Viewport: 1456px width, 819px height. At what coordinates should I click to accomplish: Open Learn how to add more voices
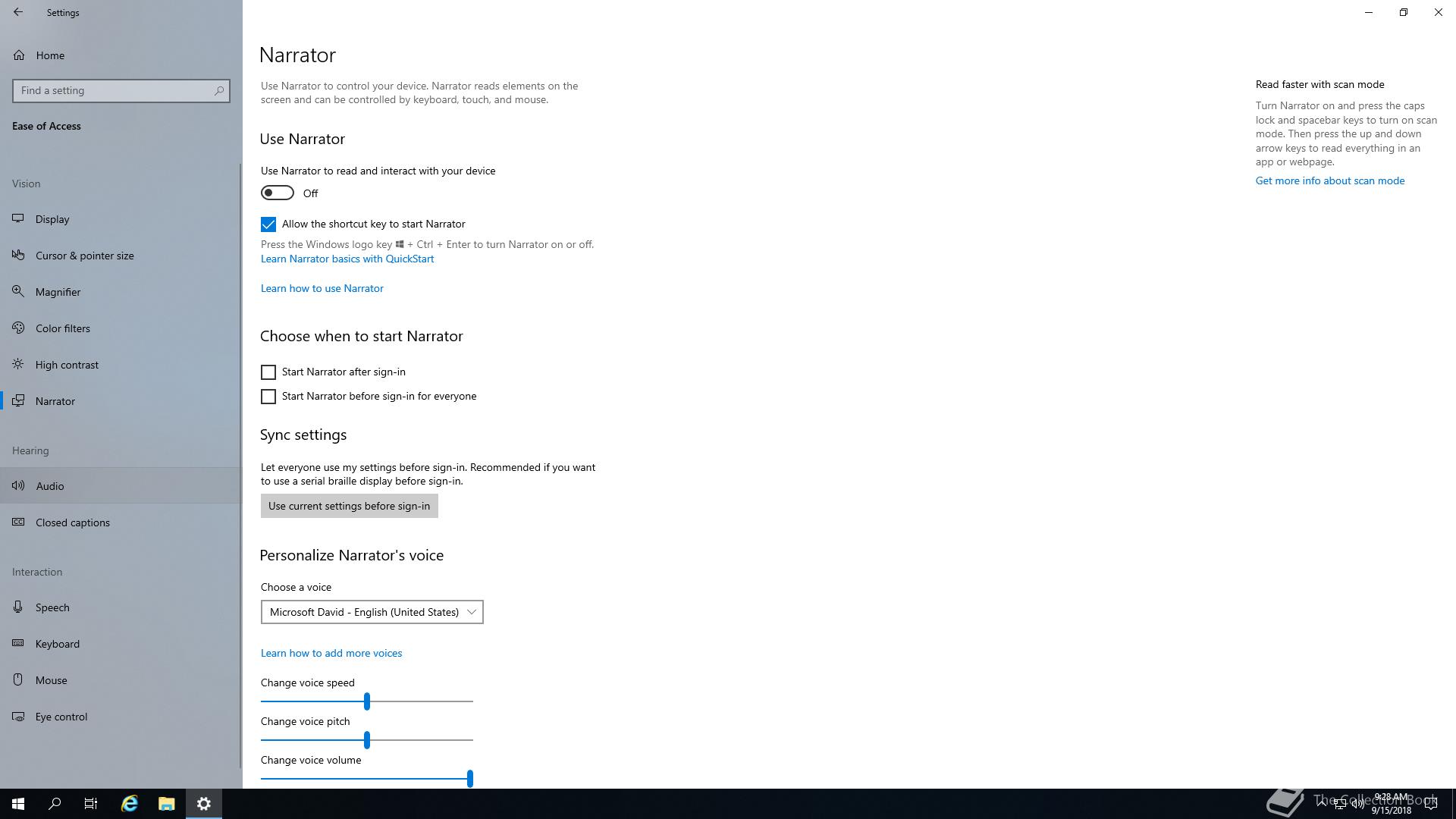point(331,652)
